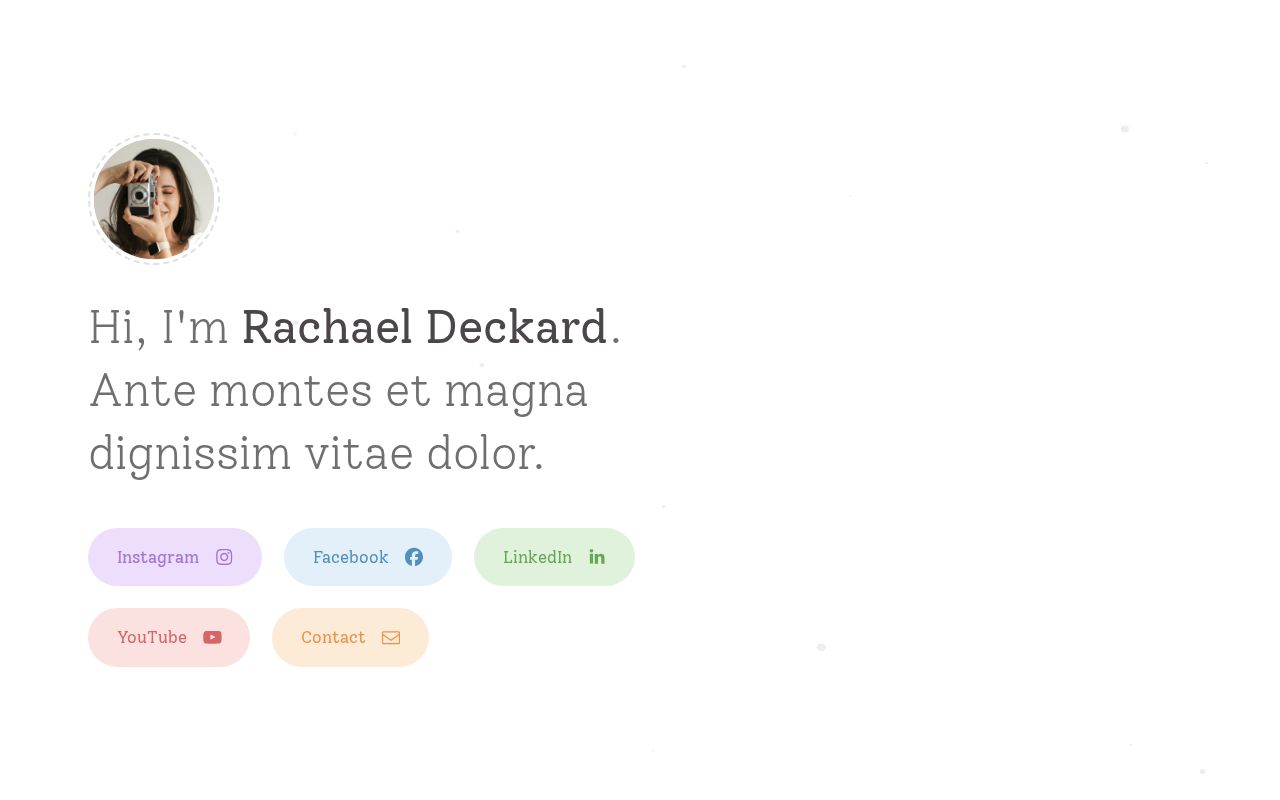Click the "Facebook" text label
Screen dimensions: 1280x800
point(350,557)
